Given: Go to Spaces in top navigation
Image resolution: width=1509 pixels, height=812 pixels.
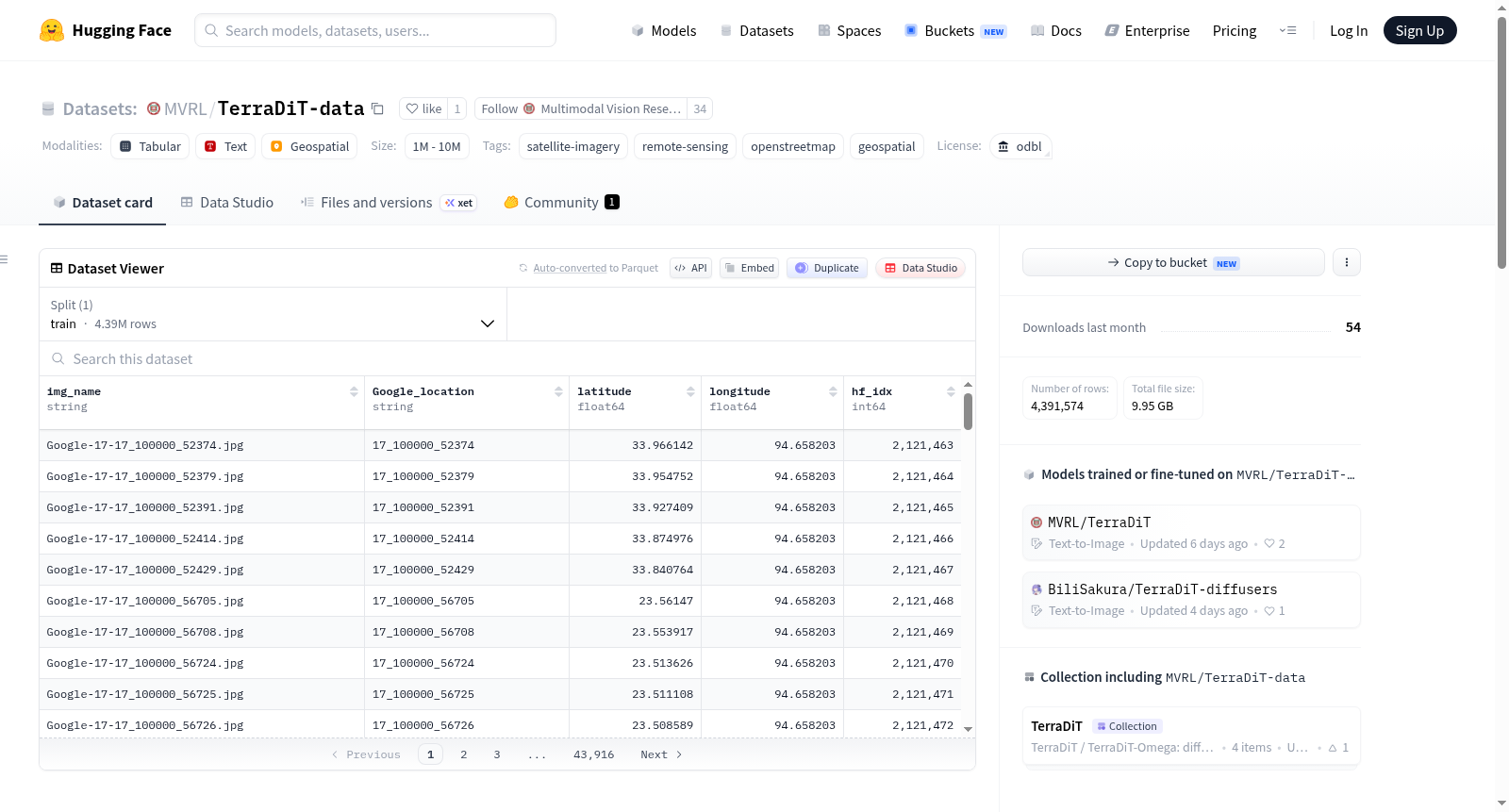Looking at the screenshot, I should (850, 30).
